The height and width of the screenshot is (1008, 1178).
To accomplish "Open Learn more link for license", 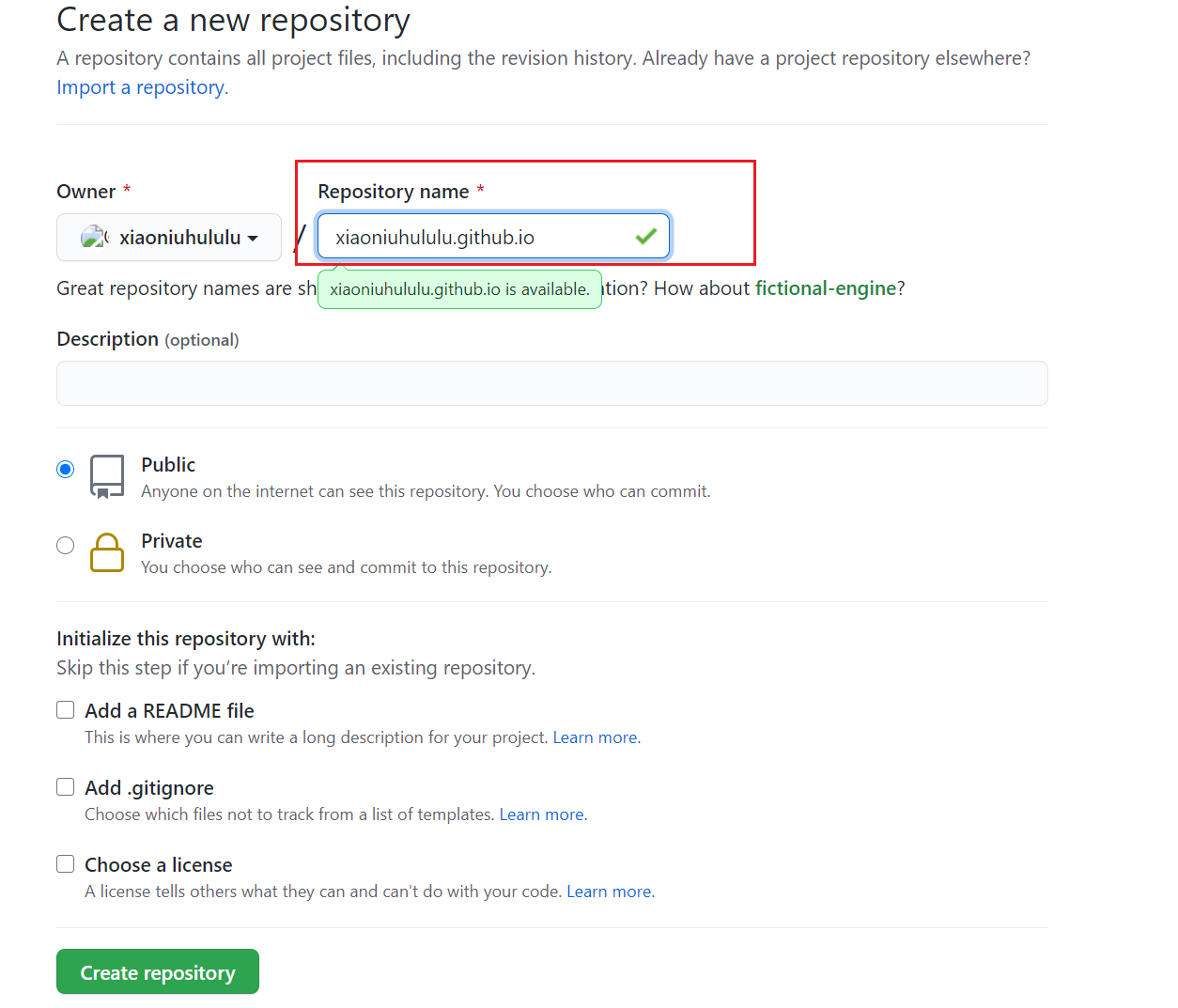I will pyautogui.click(x=611, y=892).
